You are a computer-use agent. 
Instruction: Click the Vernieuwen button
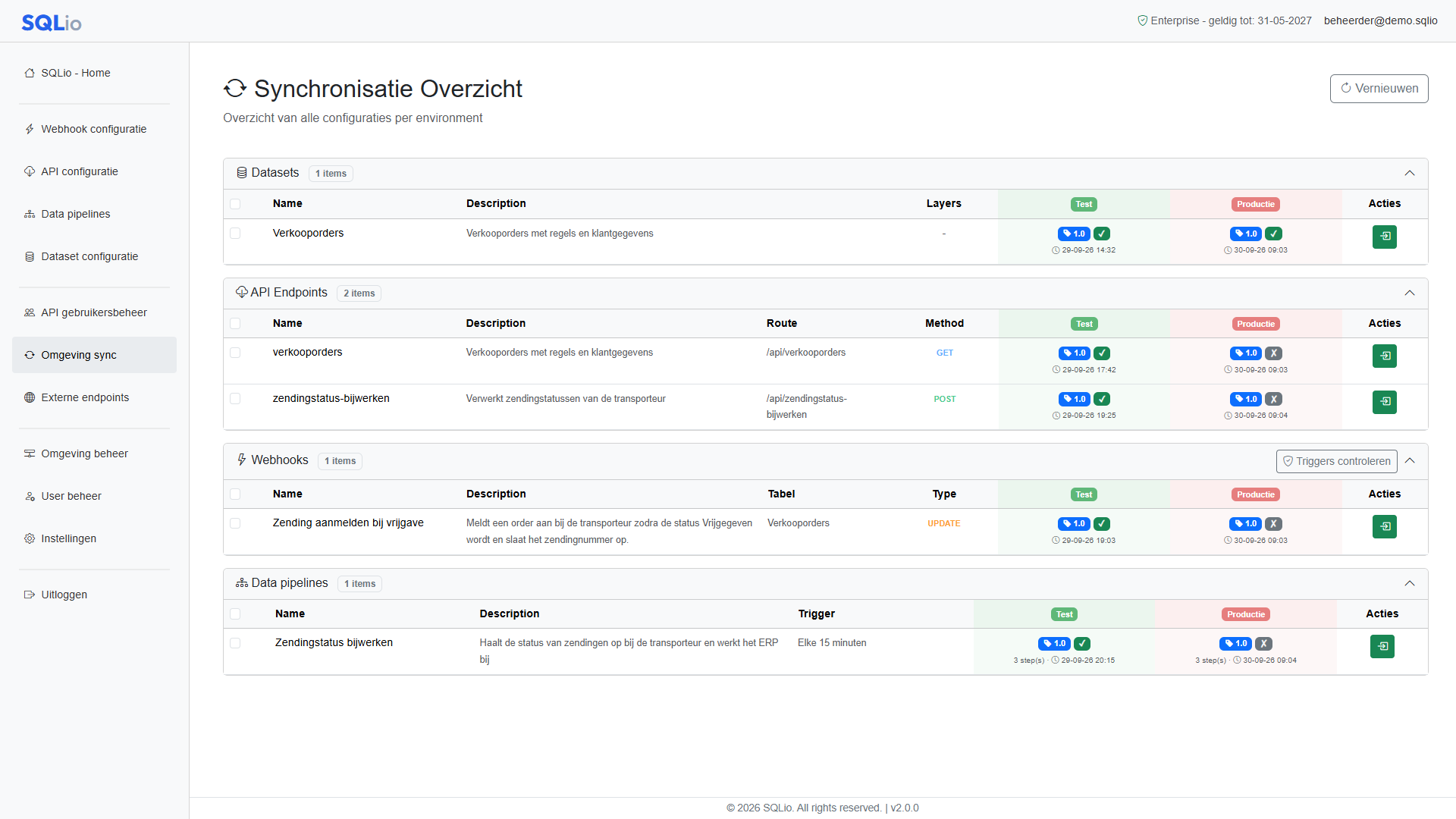point(1379,89)
